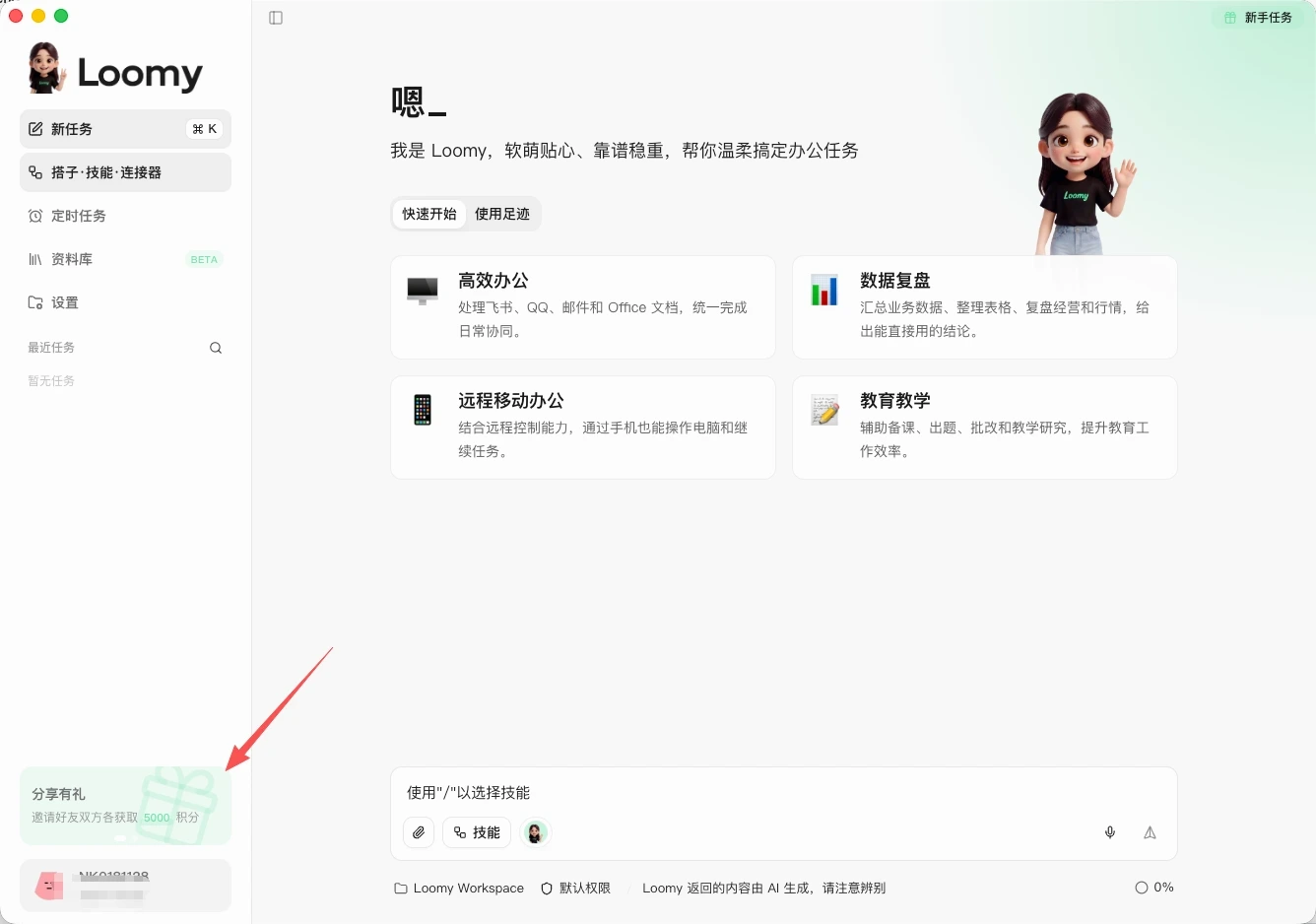Open the 分享有礼 invite card
This screenshot has width=1316, height=924.
coord(125,806)
